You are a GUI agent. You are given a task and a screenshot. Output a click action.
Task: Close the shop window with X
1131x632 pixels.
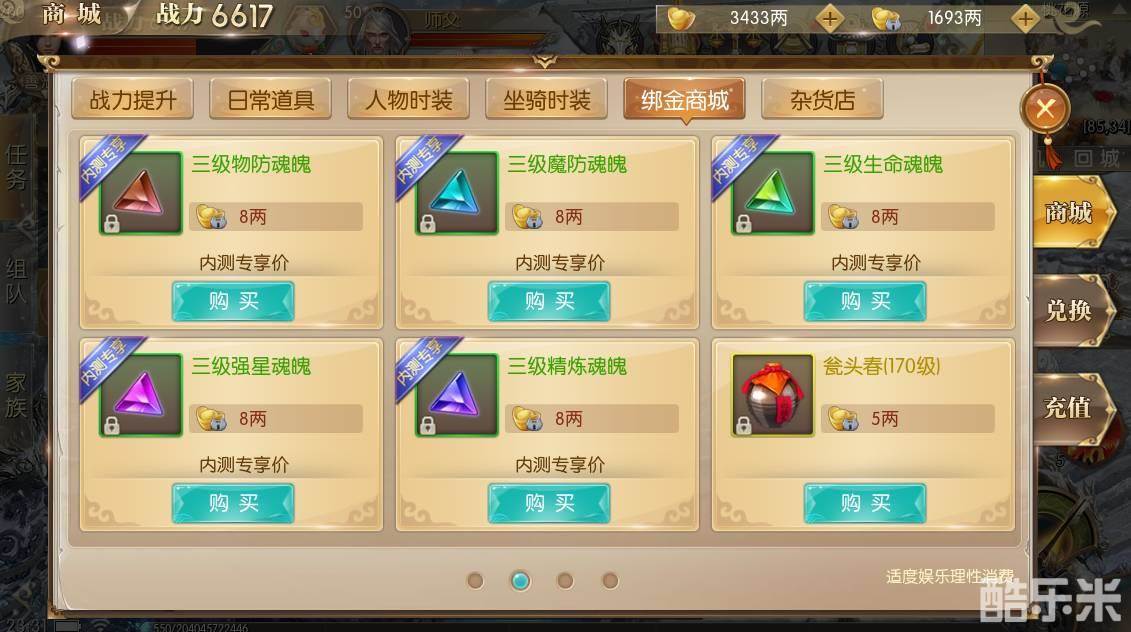(x=1045, y=109)
